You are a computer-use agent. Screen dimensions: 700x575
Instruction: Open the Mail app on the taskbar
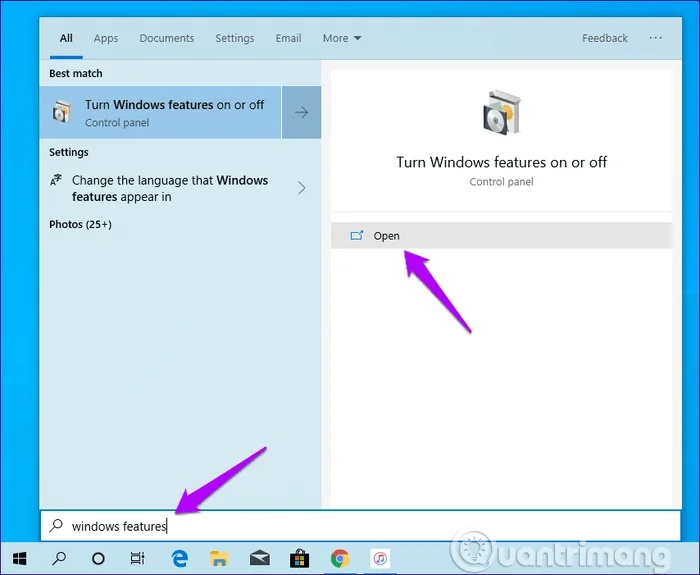(x=259, y=558)
